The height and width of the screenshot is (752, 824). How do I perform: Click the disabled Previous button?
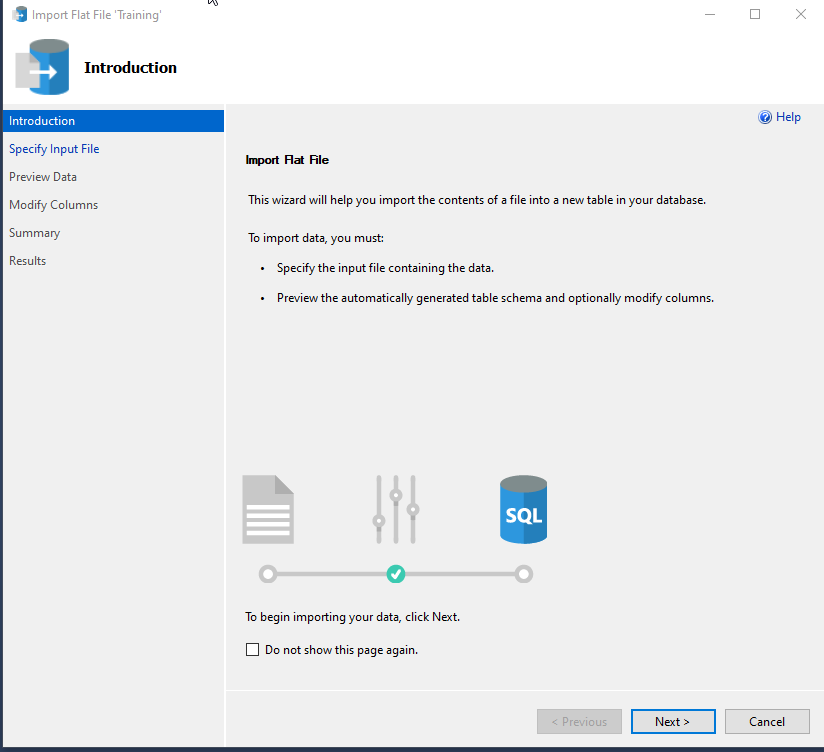tap(579, 722)
